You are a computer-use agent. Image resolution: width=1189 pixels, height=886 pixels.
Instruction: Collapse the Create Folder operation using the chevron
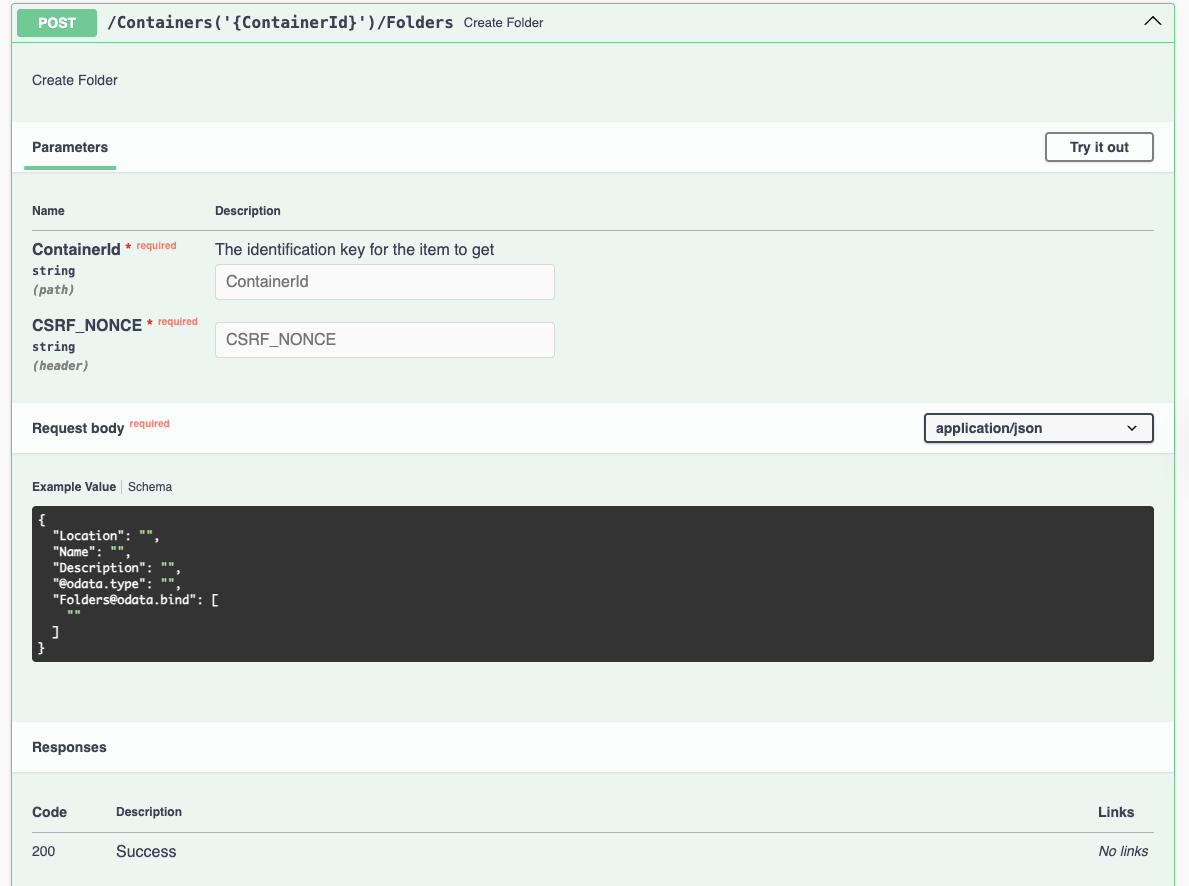pos(1152,22)
